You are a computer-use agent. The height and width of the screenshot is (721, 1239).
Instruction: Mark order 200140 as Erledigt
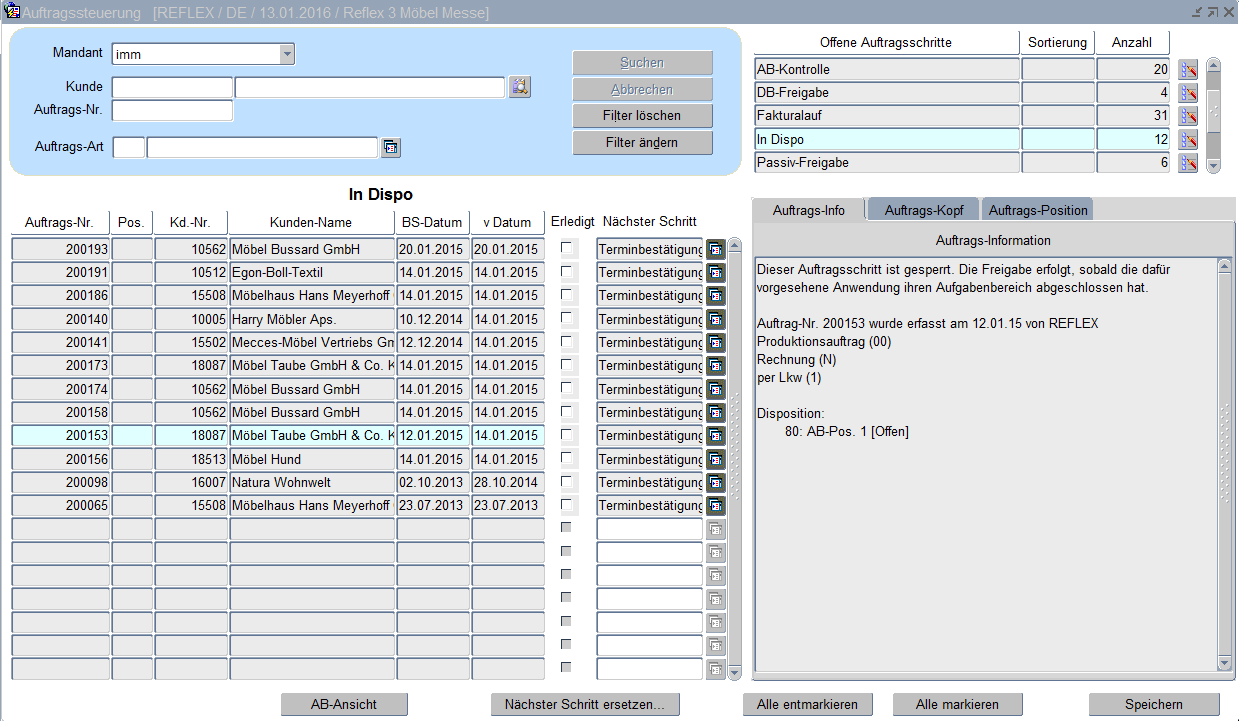coord(568,318)
